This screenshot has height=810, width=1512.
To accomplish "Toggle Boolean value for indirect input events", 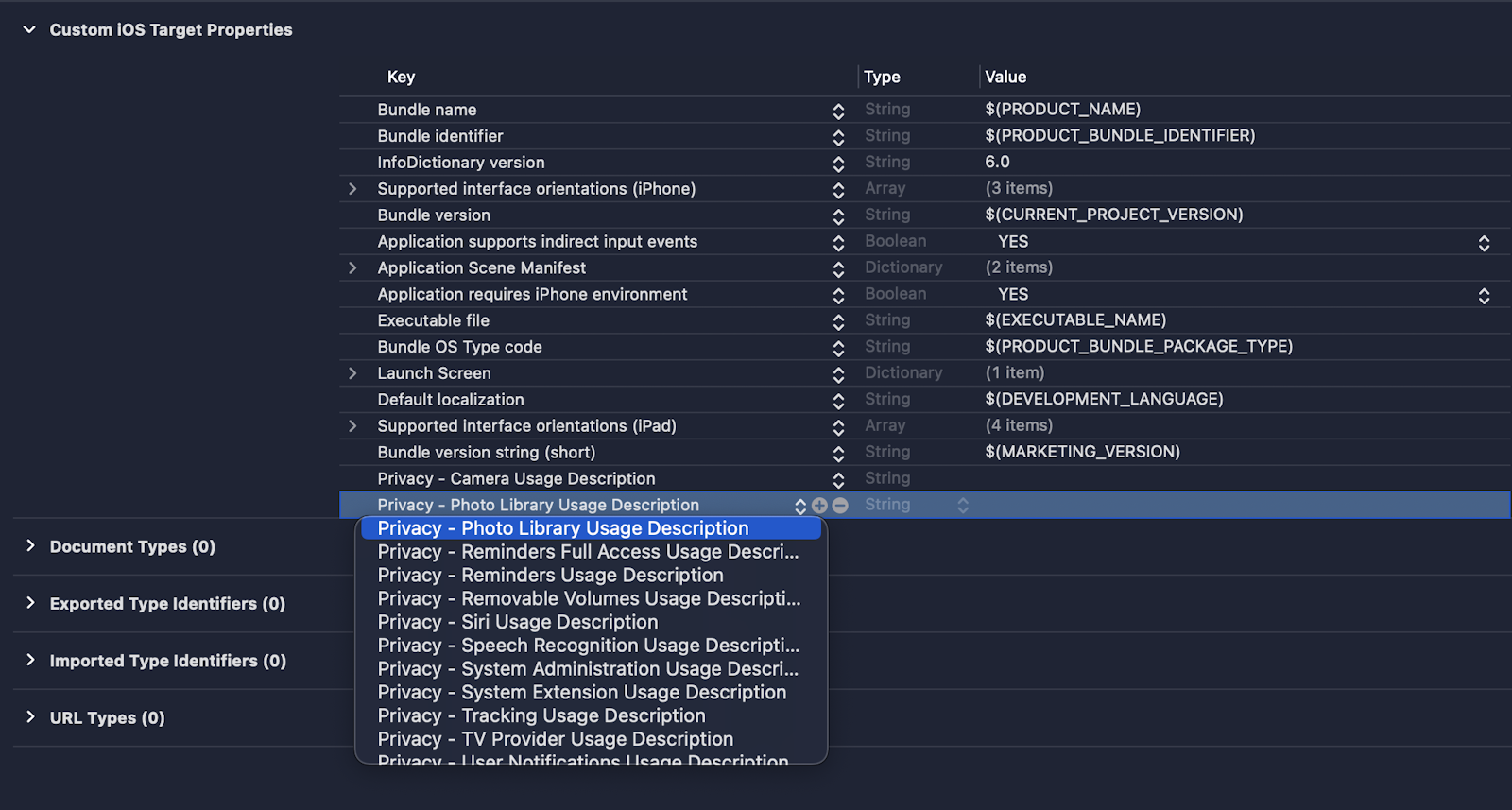I will point(1484,243).
